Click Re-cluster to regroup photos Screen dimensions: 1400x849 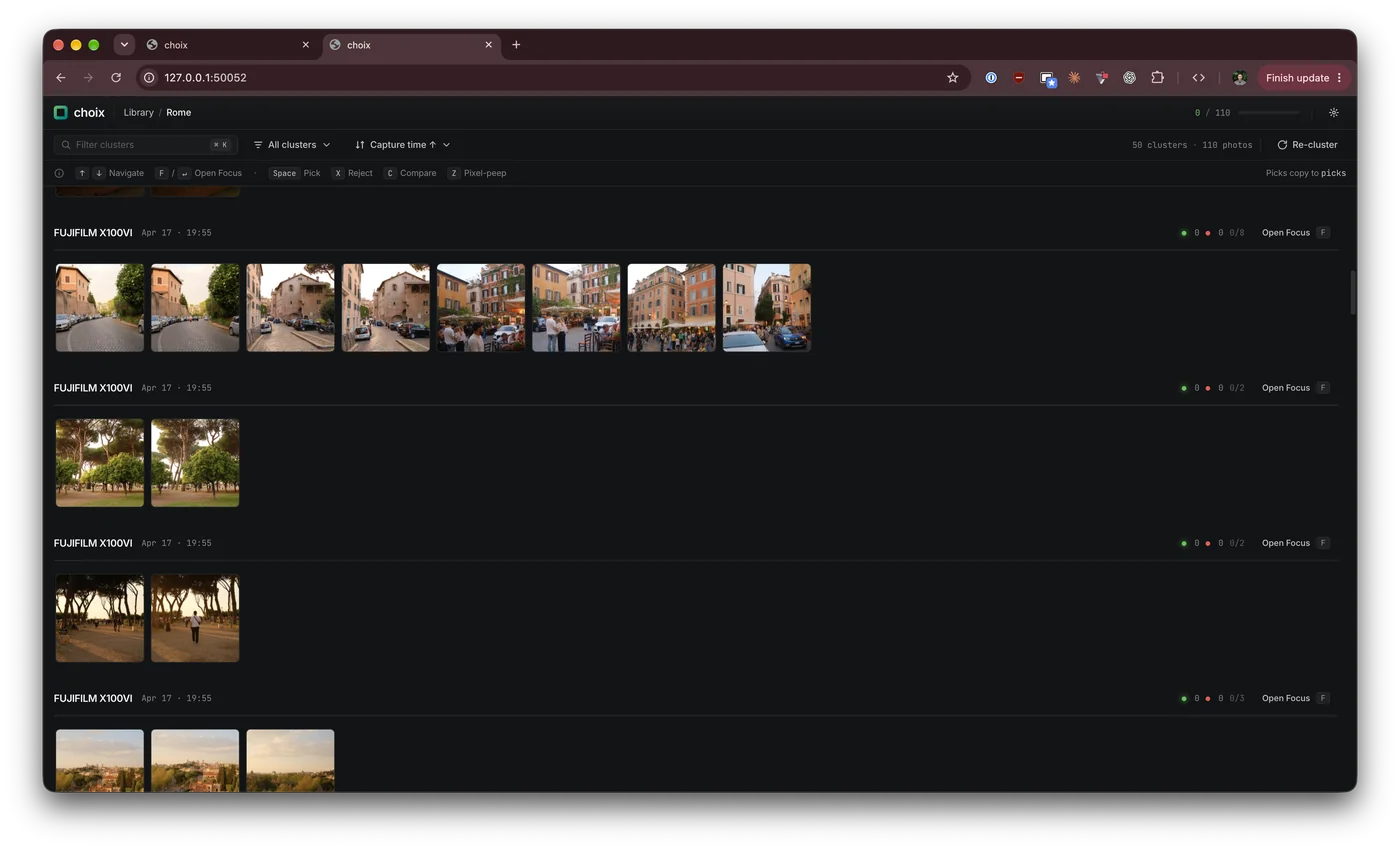1307,145
